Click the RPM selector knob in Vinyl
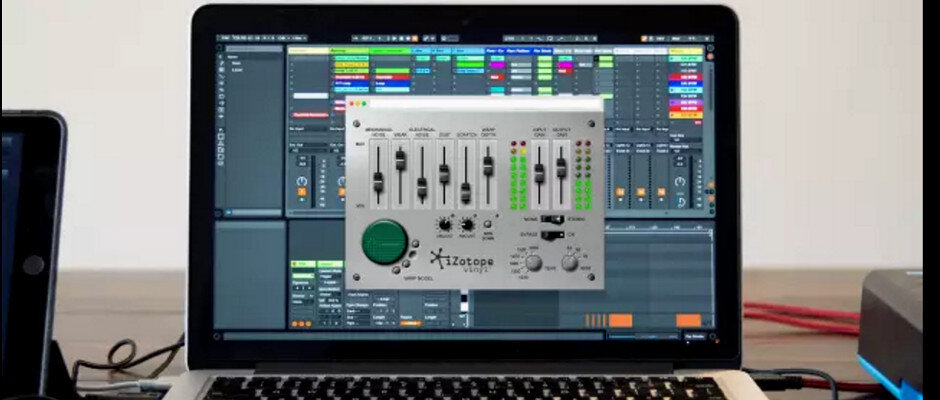This screenshot has width=940, height=400. [570, 262]
